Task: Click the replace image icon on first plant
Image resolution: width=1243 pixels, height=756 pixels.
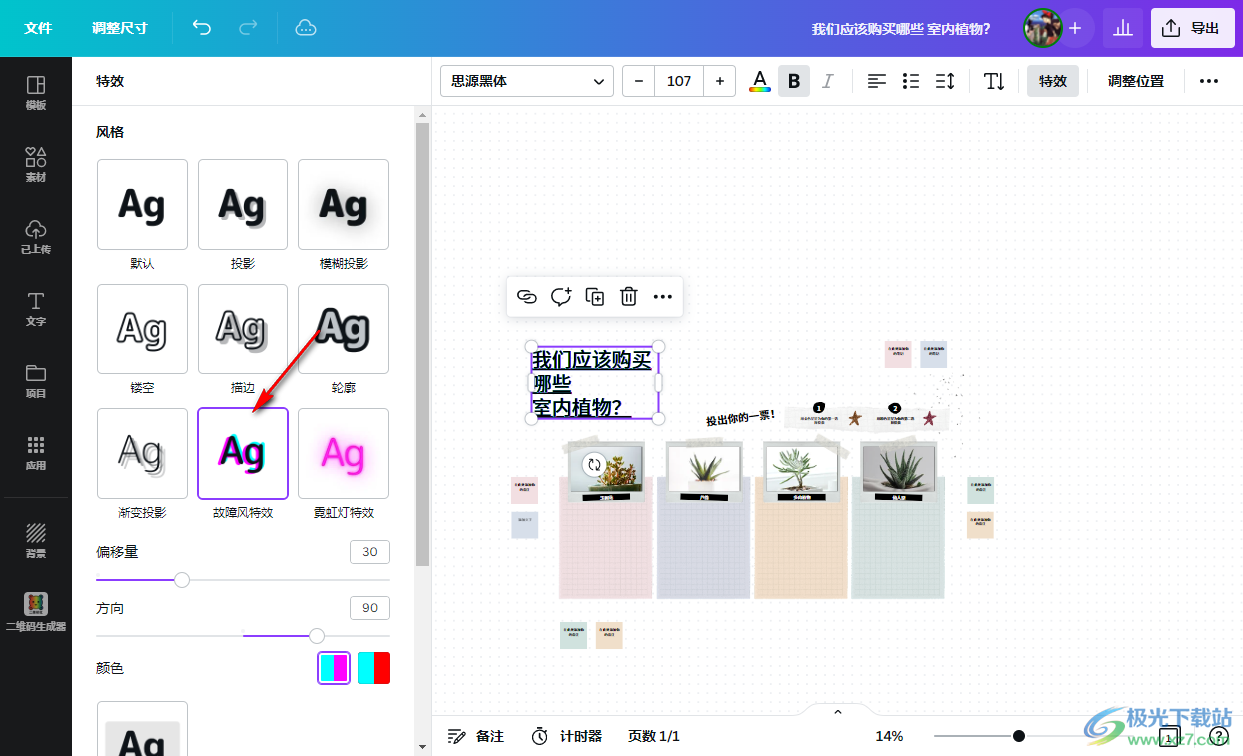Action: click(x=594, y=464)
